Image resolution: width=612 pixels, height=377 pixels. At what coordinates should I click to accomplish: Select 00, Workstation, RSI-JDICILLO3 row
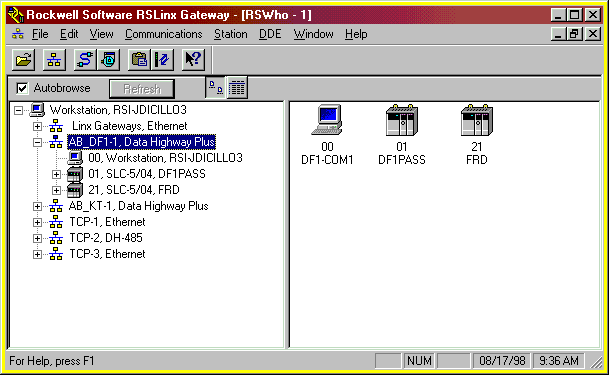(165, 158)
